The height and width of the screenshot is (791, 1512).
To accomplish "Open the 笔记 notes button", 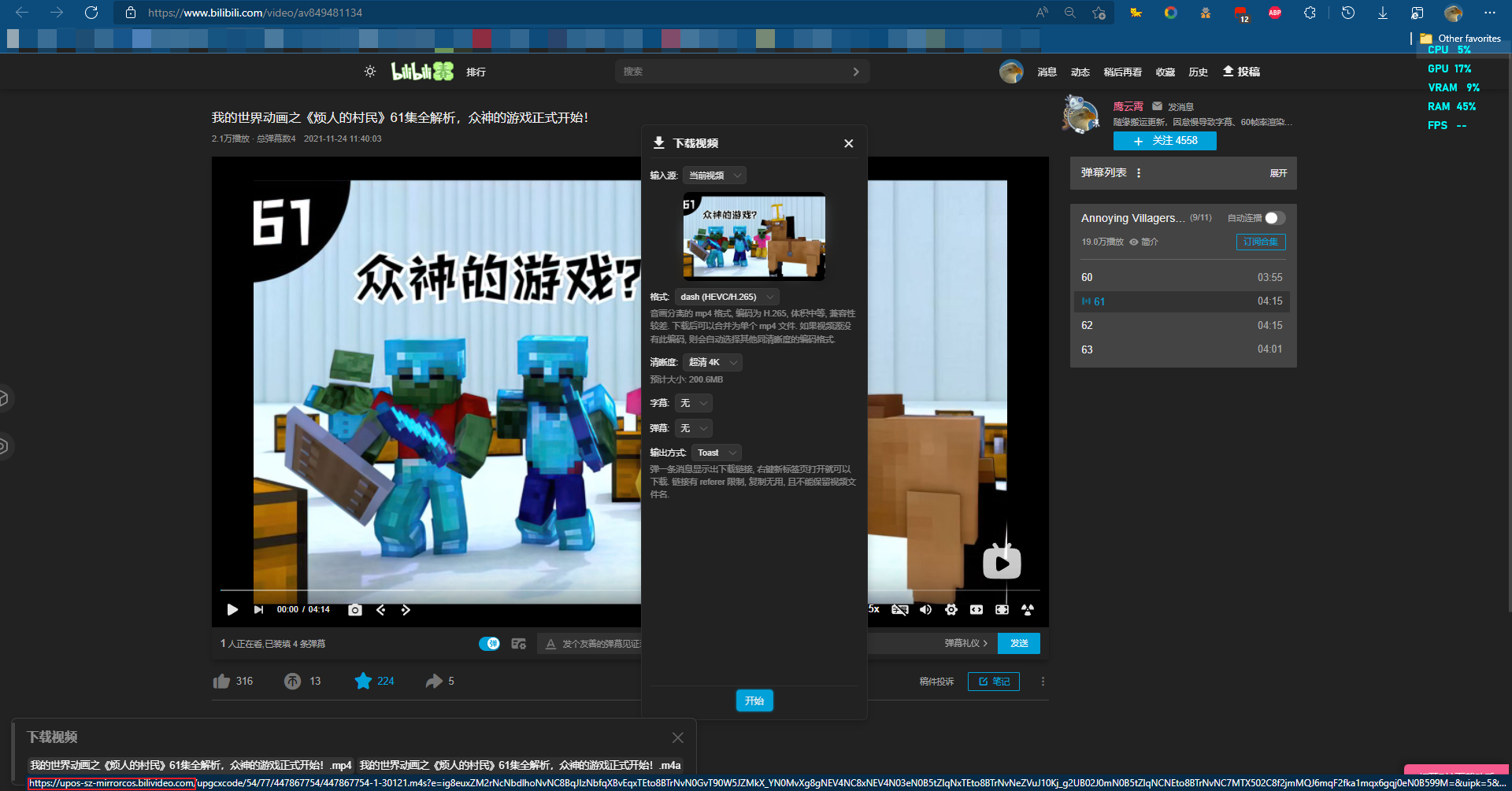I will pos(994,682).
